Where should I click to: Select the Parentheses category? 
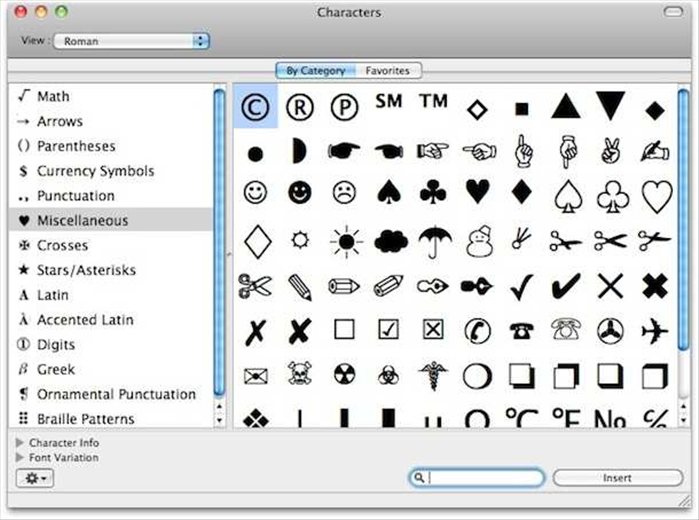111,146
